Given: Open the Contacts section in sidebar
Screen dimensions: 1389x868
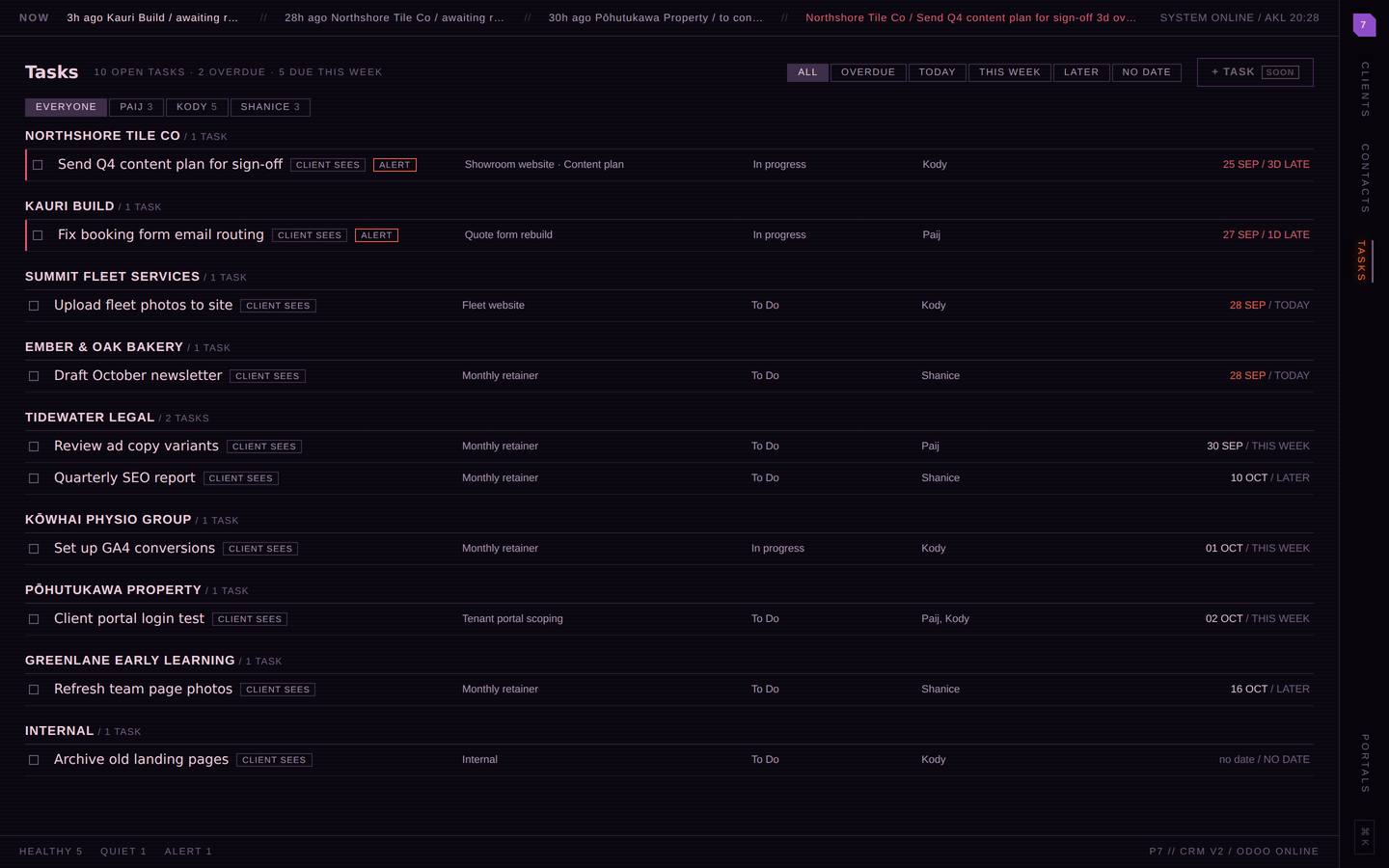Looking at the screenshot, I should pos(1365,178).
